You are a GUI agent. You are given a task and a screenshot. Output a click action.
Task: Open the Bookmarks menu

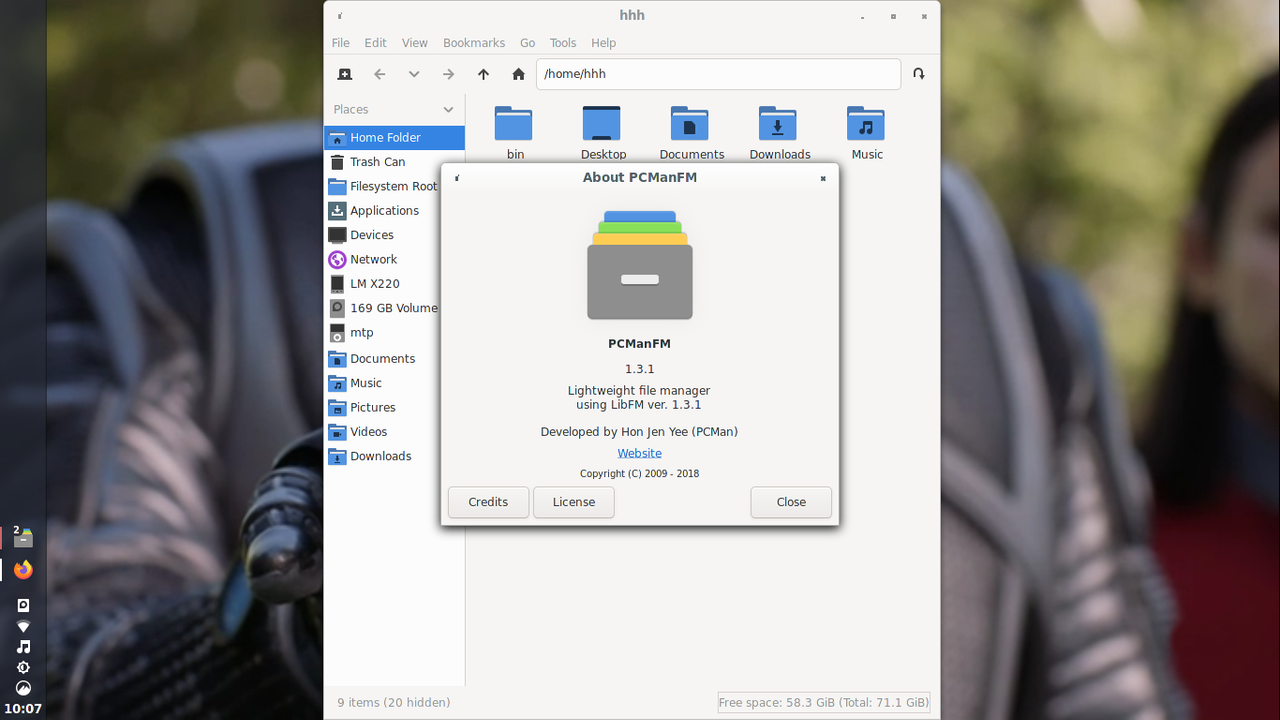pyautogui.click(x=474, y=43)
